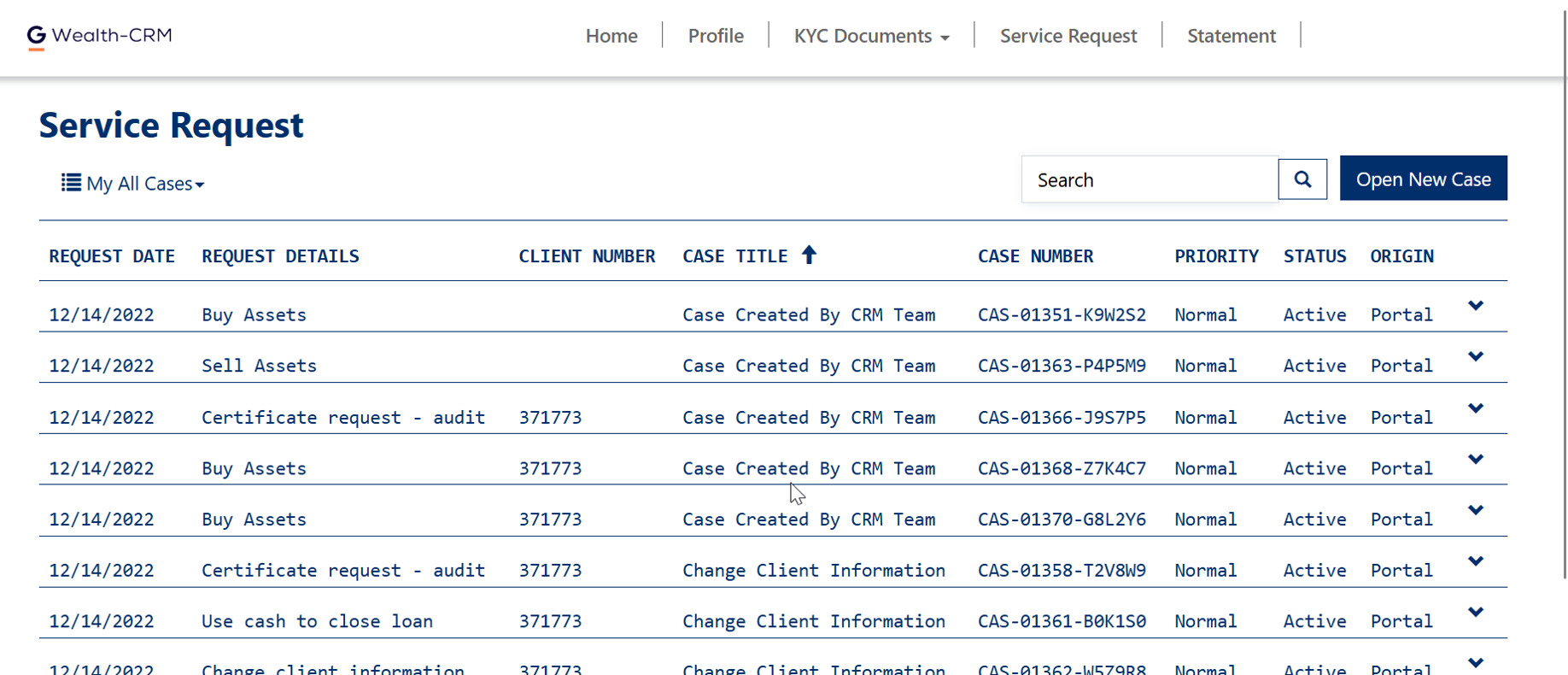Open chevron menu for case CAS-01370-G8L2Y6
The image size is (1568, 675).
coord(1475,510)
